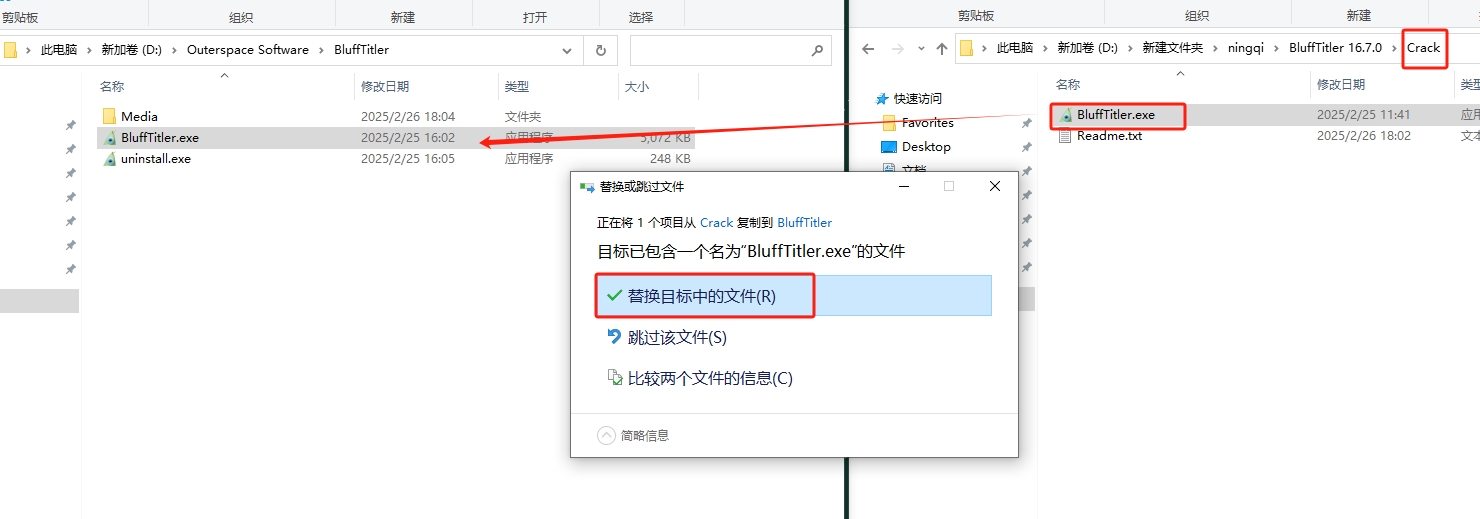Choose 替换目标中的文件(R) option
The height and width of the screenshot is (519, 1480).
pyautogui.click(x=701, y=296)
